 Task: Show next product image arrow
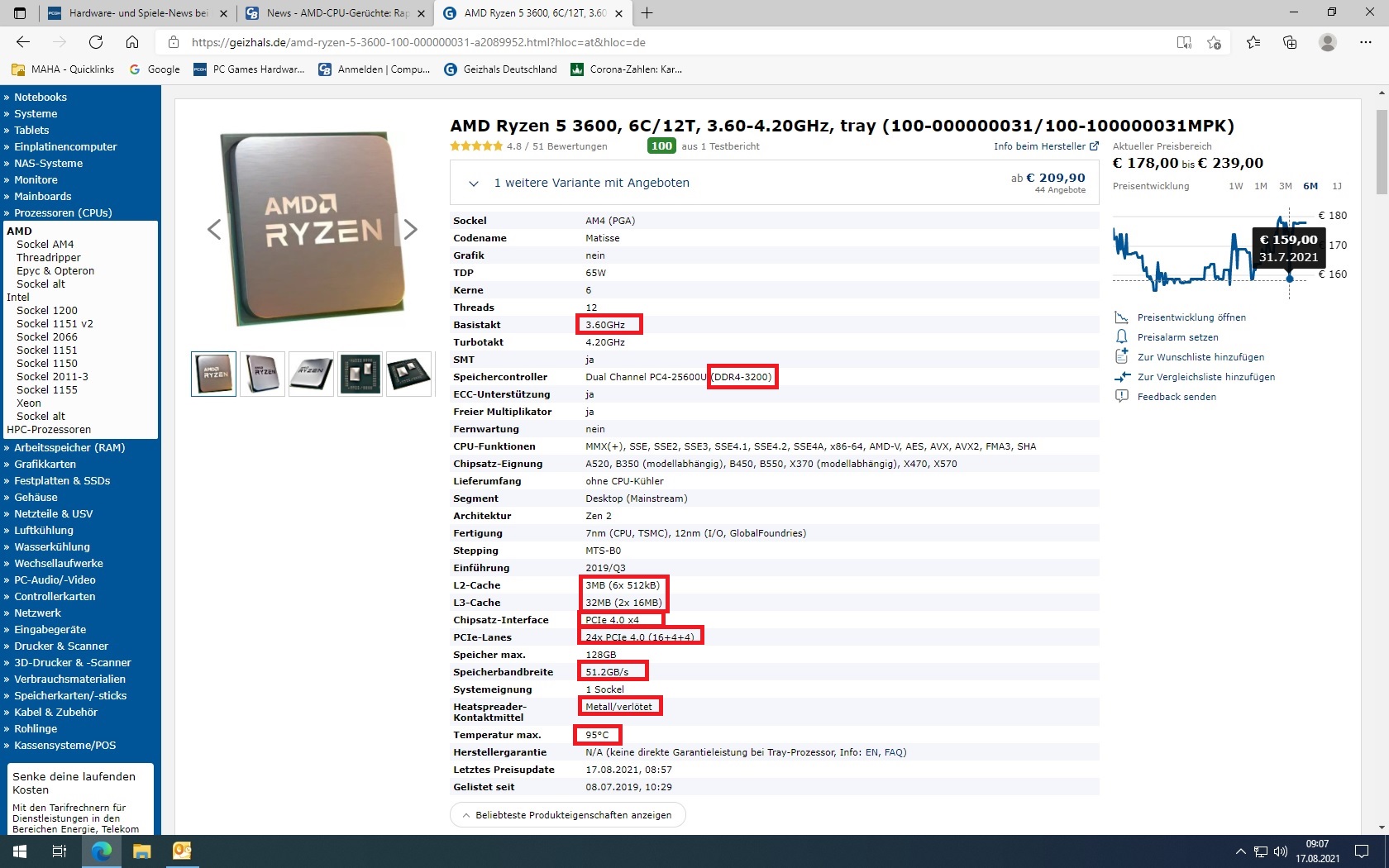coord(410,229)
